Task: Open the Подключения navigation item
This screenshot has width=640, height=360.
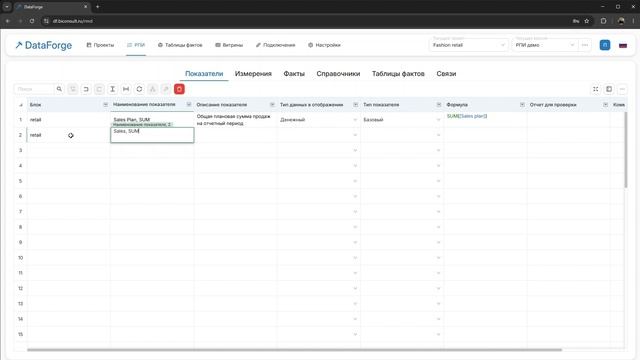Action: coord(276,45)
